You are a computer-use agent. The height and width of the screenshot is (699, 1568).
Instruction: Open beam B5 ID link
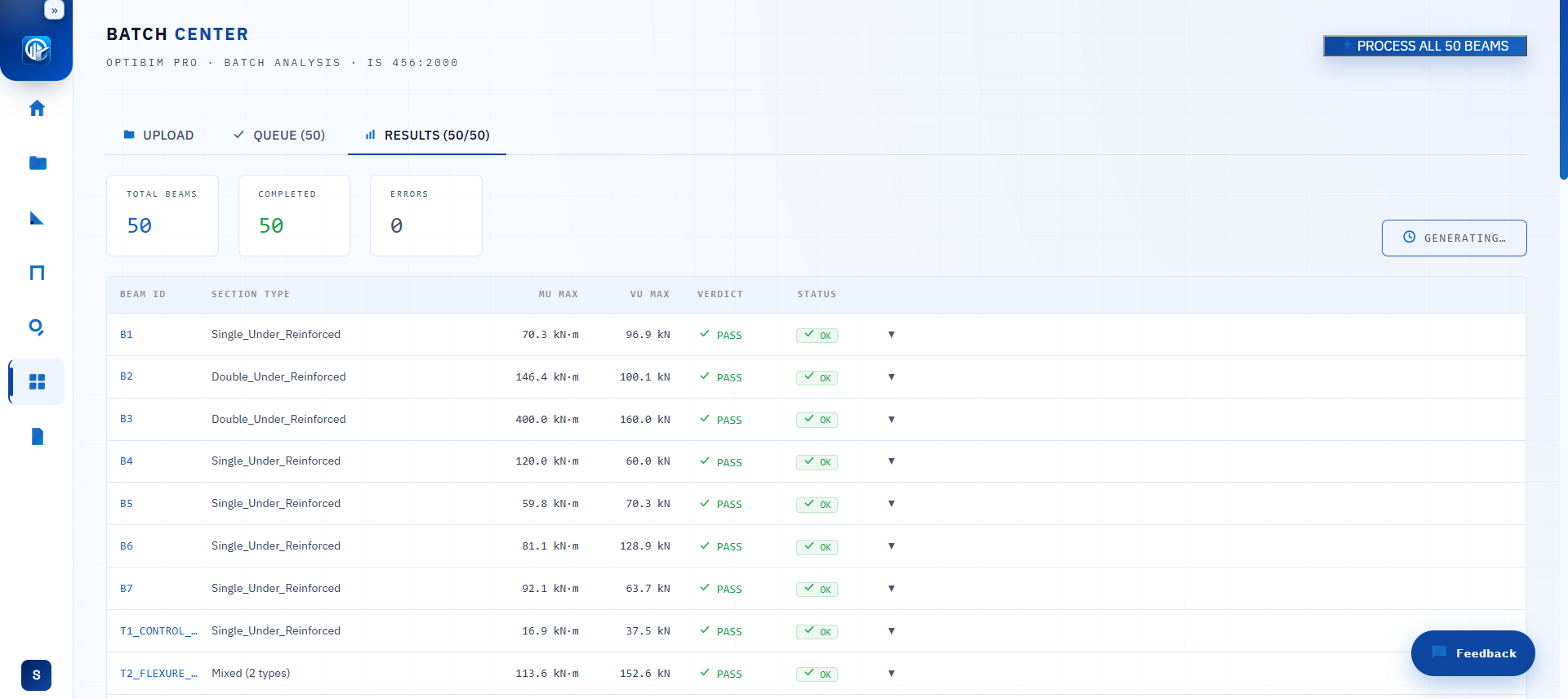coord(127,503)
